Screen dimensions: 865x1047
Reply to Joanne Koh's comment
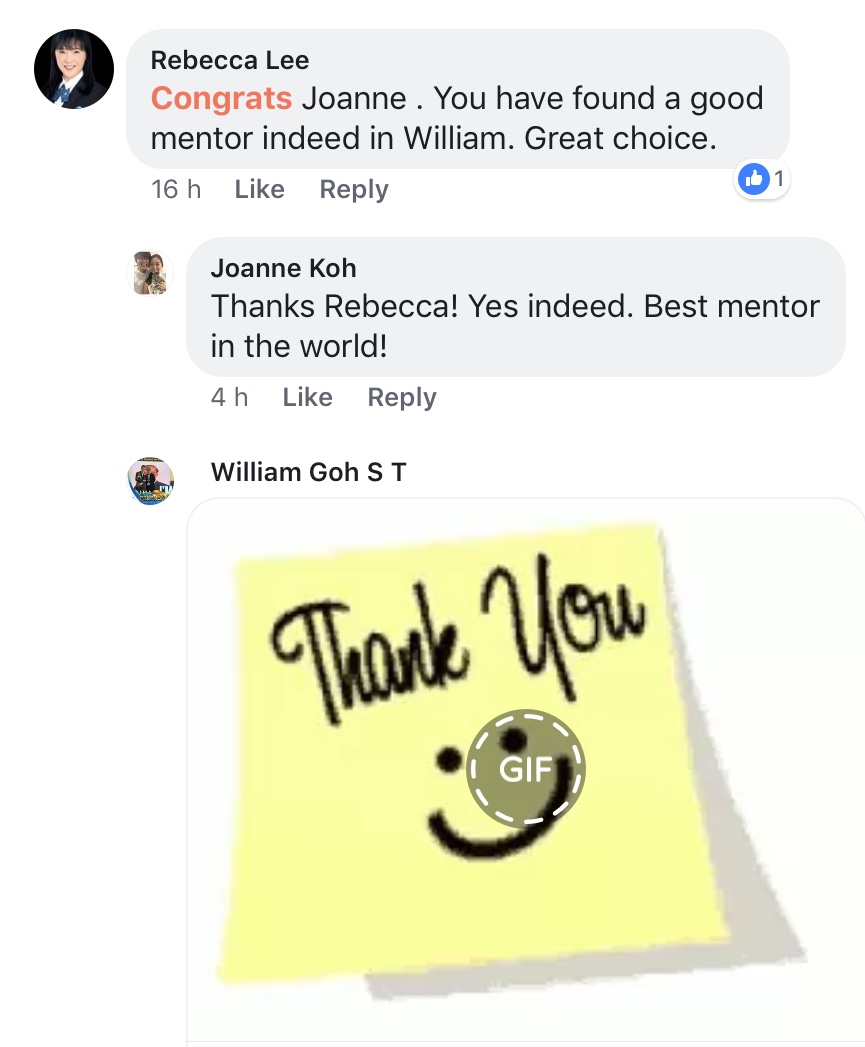tap(402, 398)
